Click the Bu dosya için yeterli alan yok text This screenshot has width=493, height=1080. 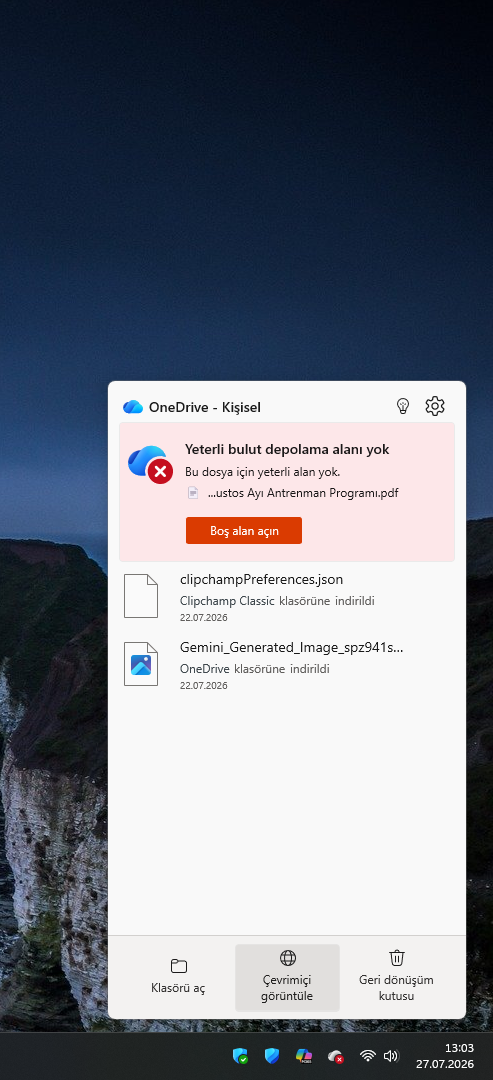(x=263, y=472)
